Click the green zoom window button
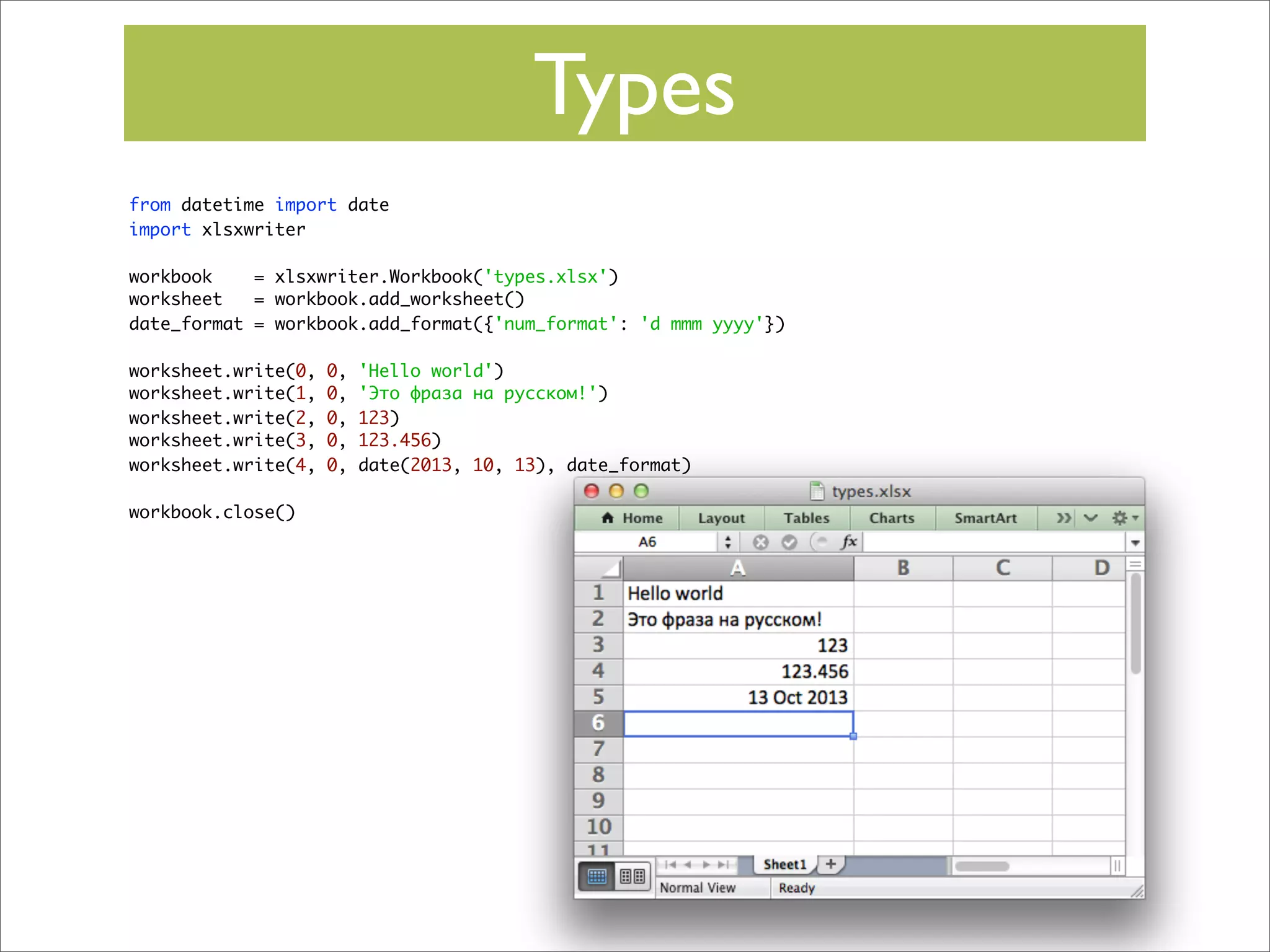 [x=641, y=491]
